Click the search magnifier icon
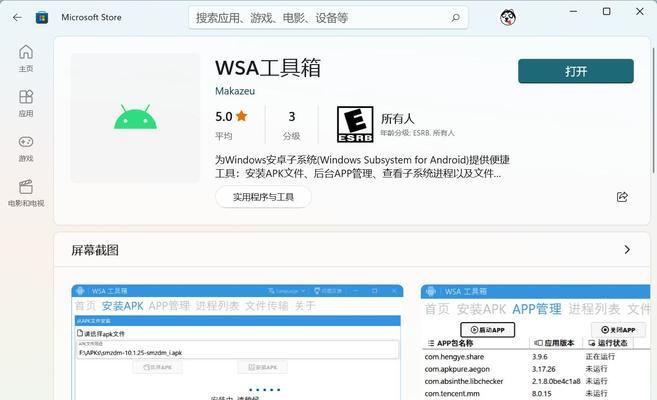 pos(455,18)
